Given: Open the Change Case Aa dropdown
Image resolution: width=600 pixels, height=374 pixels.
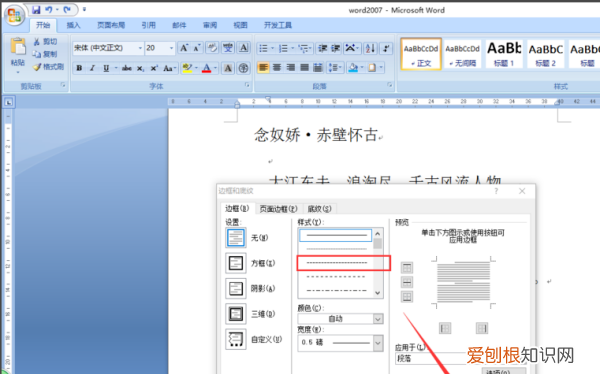Looking at the screenshot, I should pyautogui.click(x=170, y=68).
